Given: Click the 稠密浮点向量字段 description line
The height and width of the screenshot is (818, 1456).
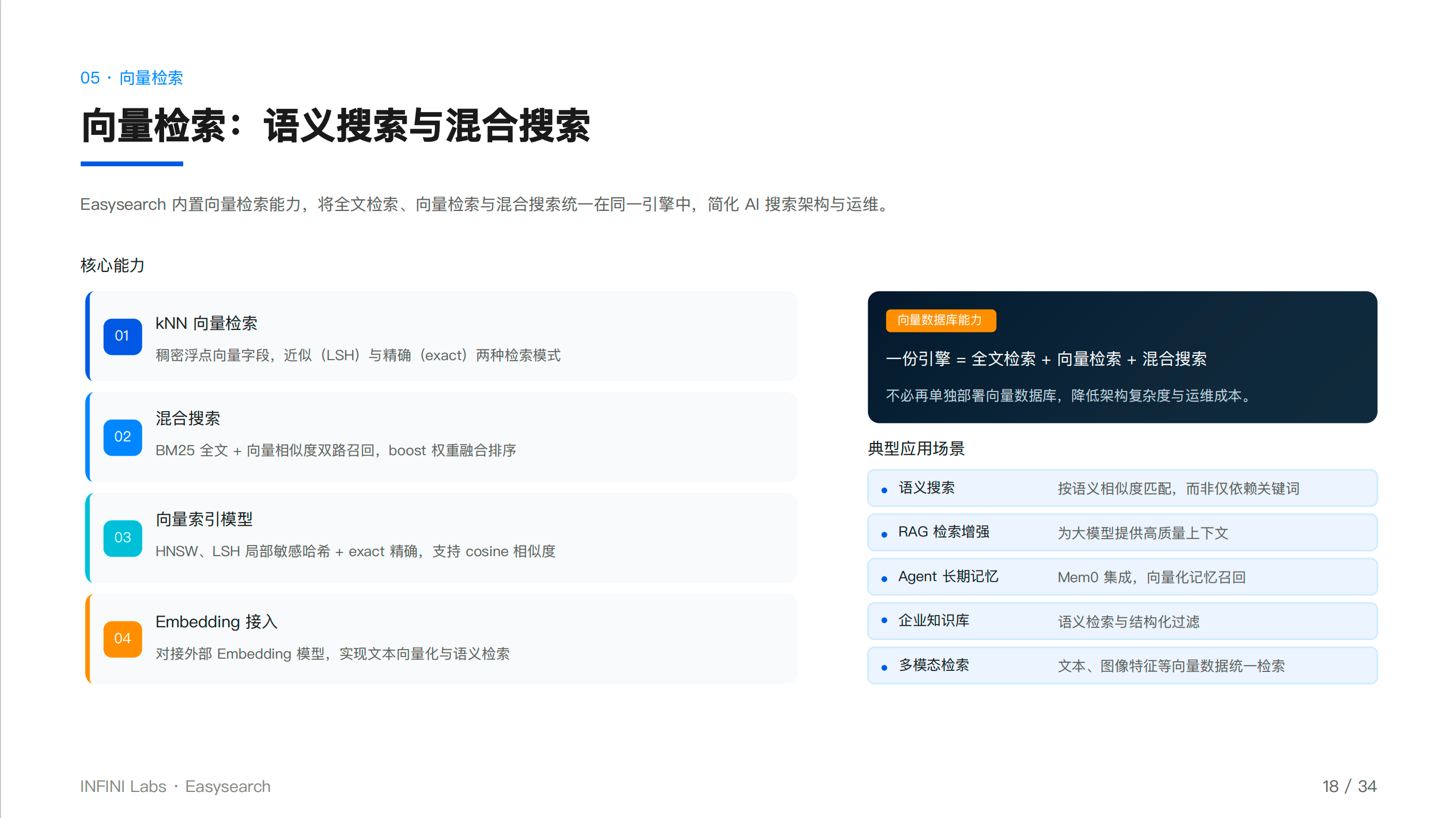Looking at the screenshot, I should (358, 355).
